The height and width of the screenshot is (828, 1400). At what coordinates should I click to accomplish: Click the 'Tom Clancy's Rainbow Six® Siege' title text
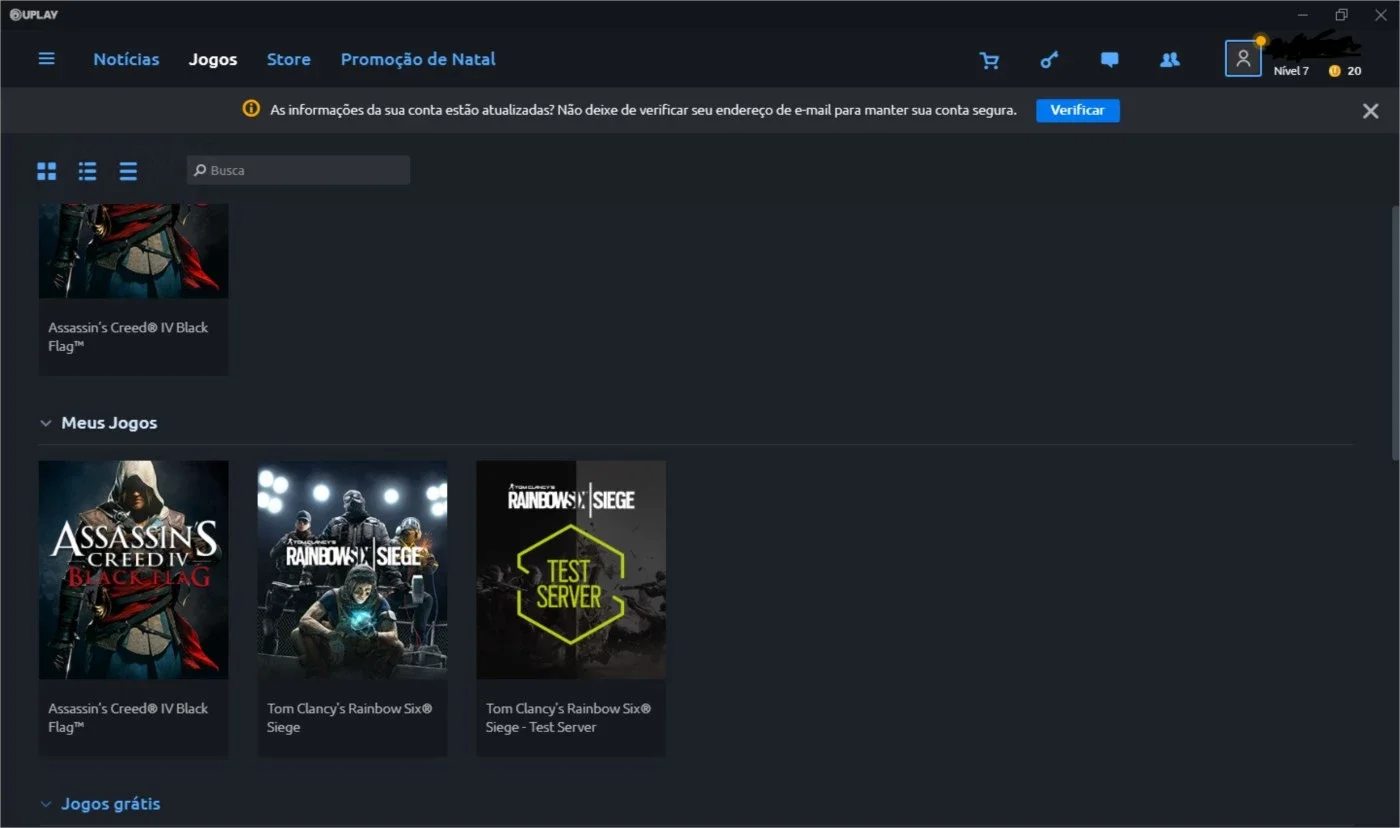click(x=349, y=717)
